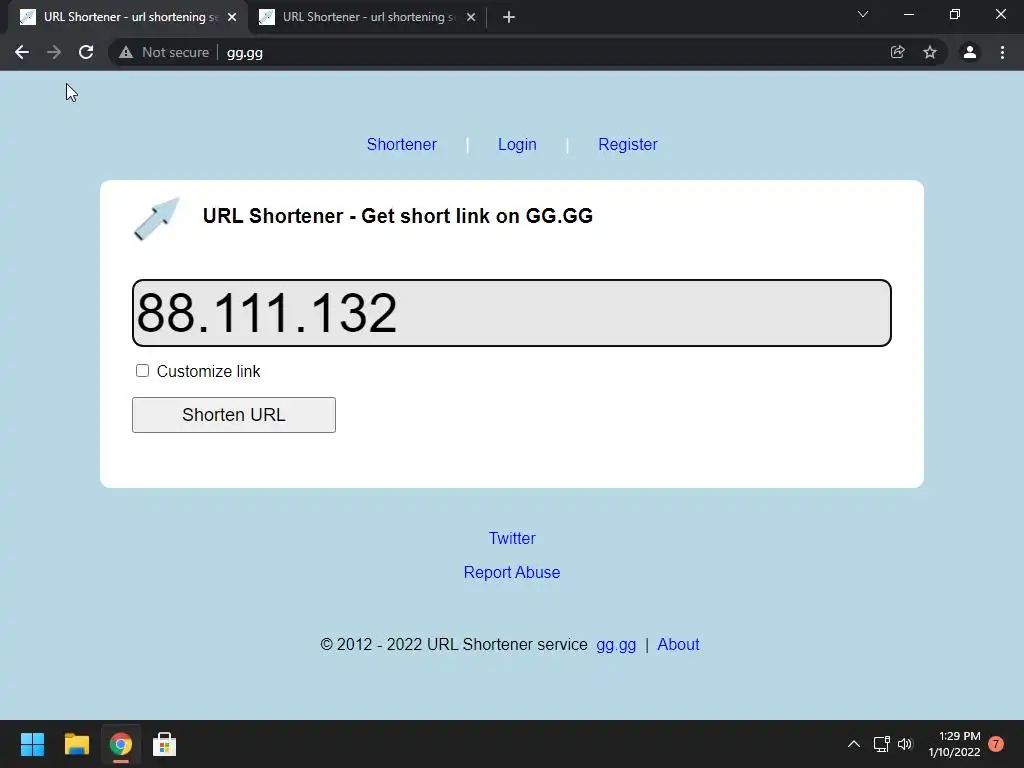Go back using the browser back arrow

22,52
